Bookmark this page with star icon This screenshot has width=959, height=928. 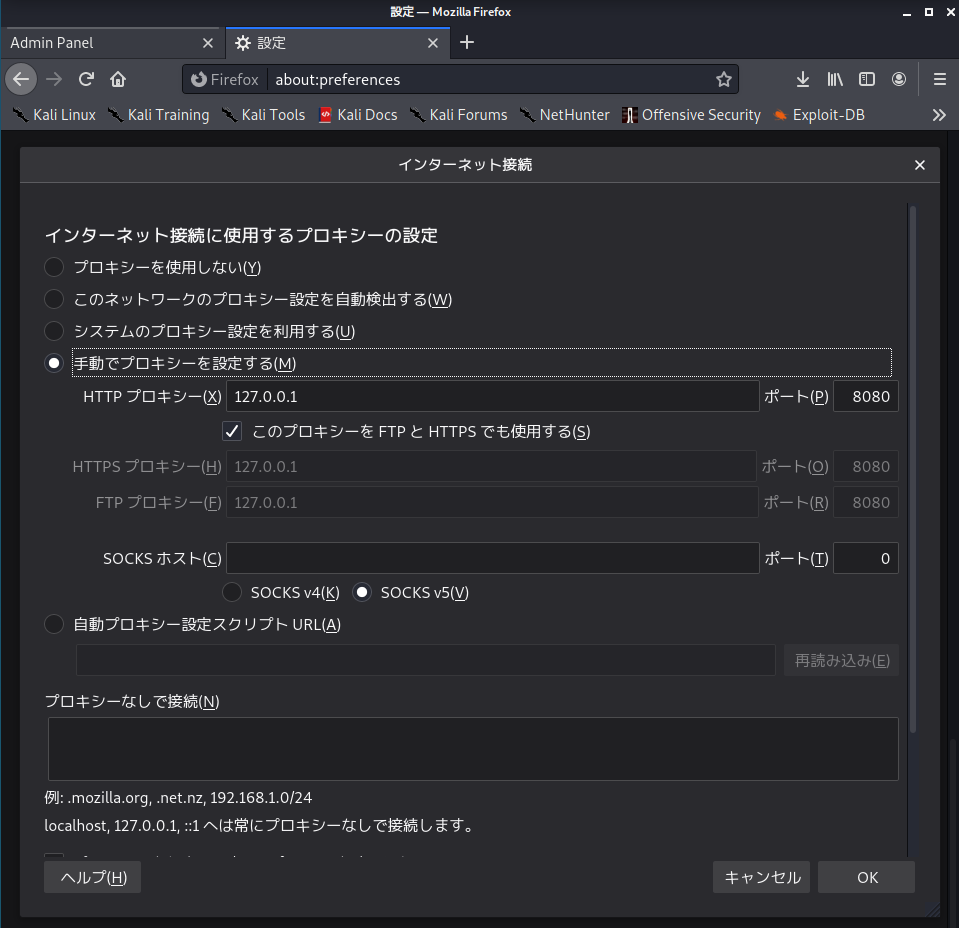(723, 79)
